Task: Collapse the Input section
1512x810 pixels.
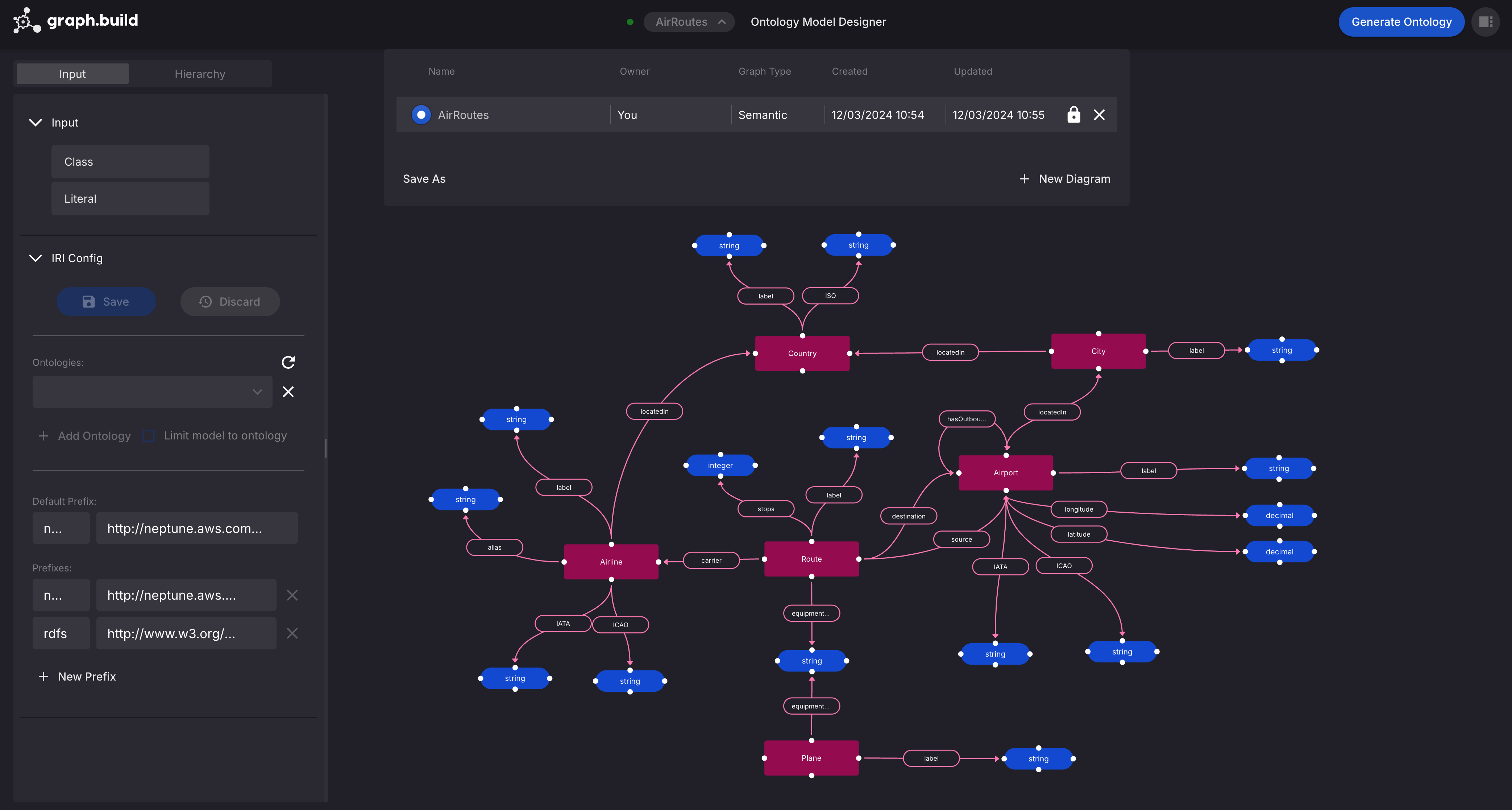Action: [35, 122]
